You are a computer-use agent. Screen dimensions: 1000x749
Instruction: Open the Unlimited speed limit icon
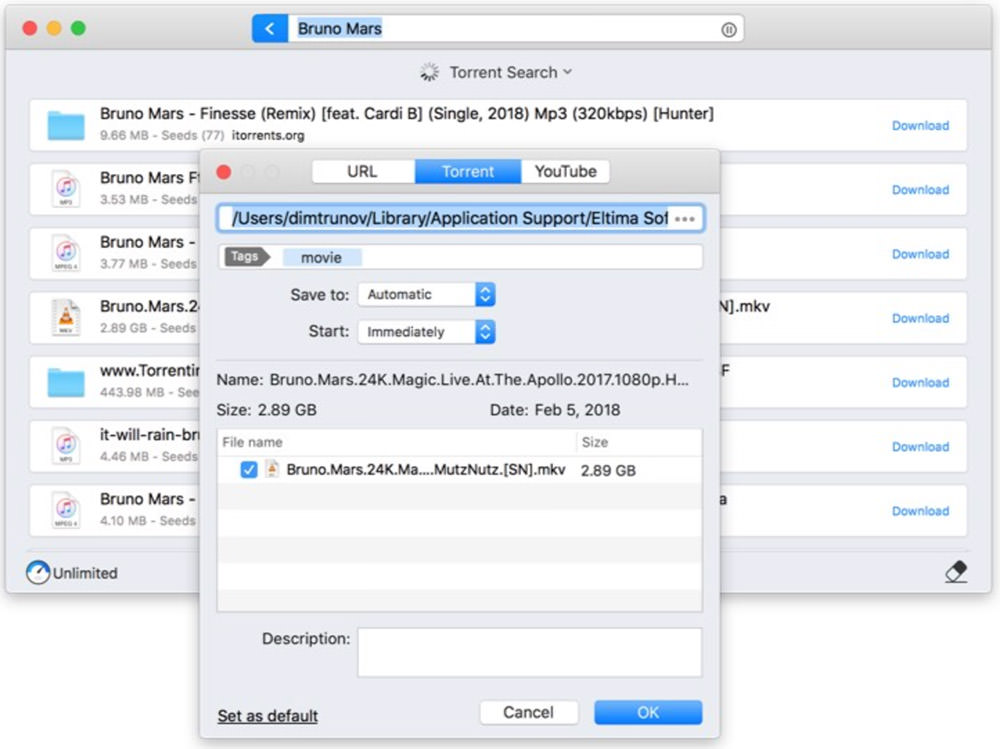(38, 572)
